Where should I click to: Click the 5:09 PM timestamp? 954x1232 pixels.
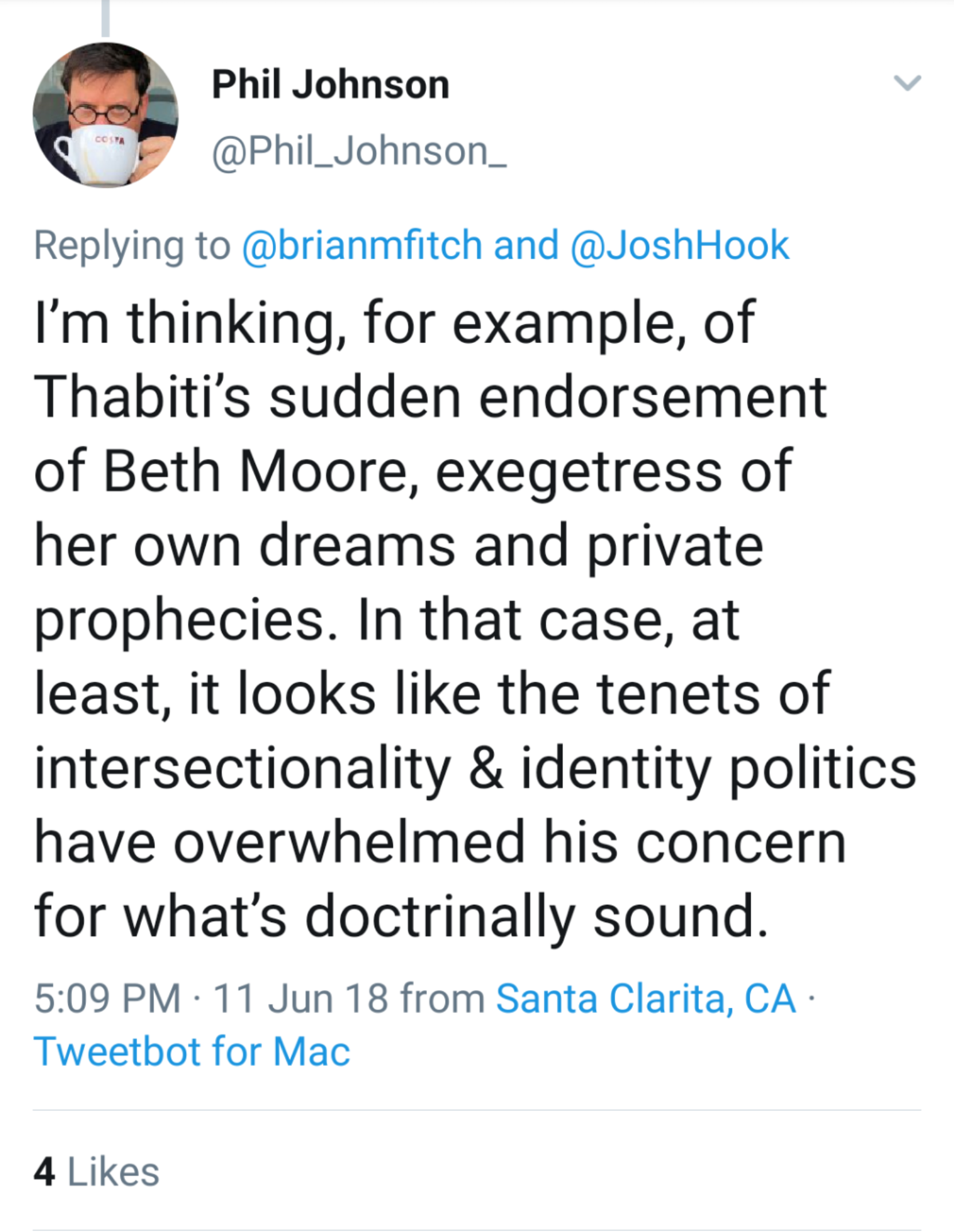[x=107, y=999]
